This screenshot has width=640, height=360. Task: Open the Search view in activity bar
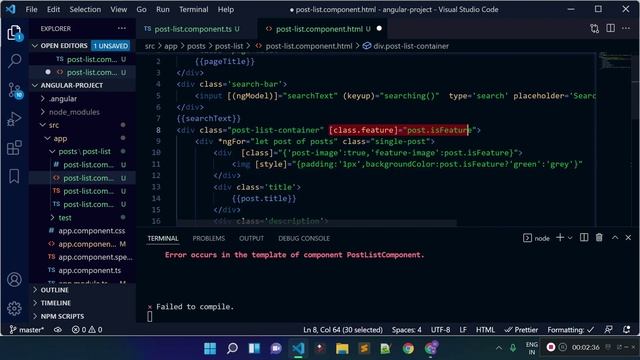14,61
